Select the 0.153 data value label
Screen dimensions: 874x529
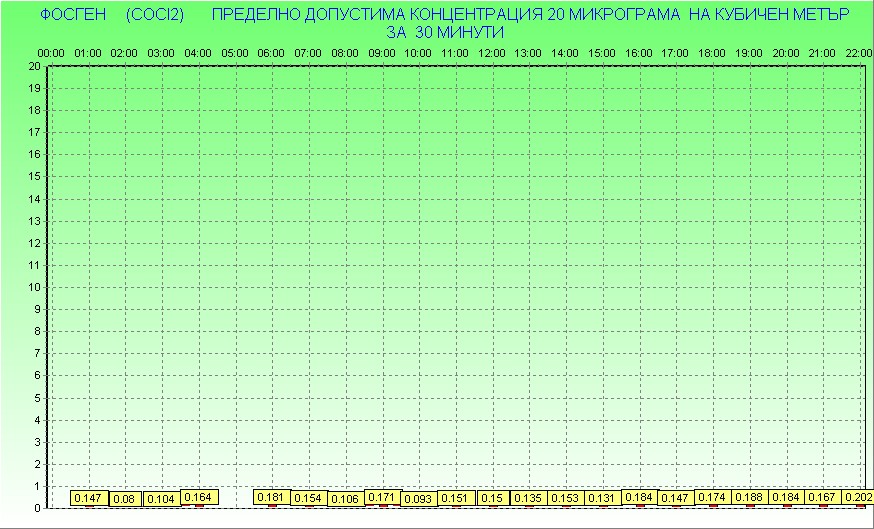[x=566, y=498]
